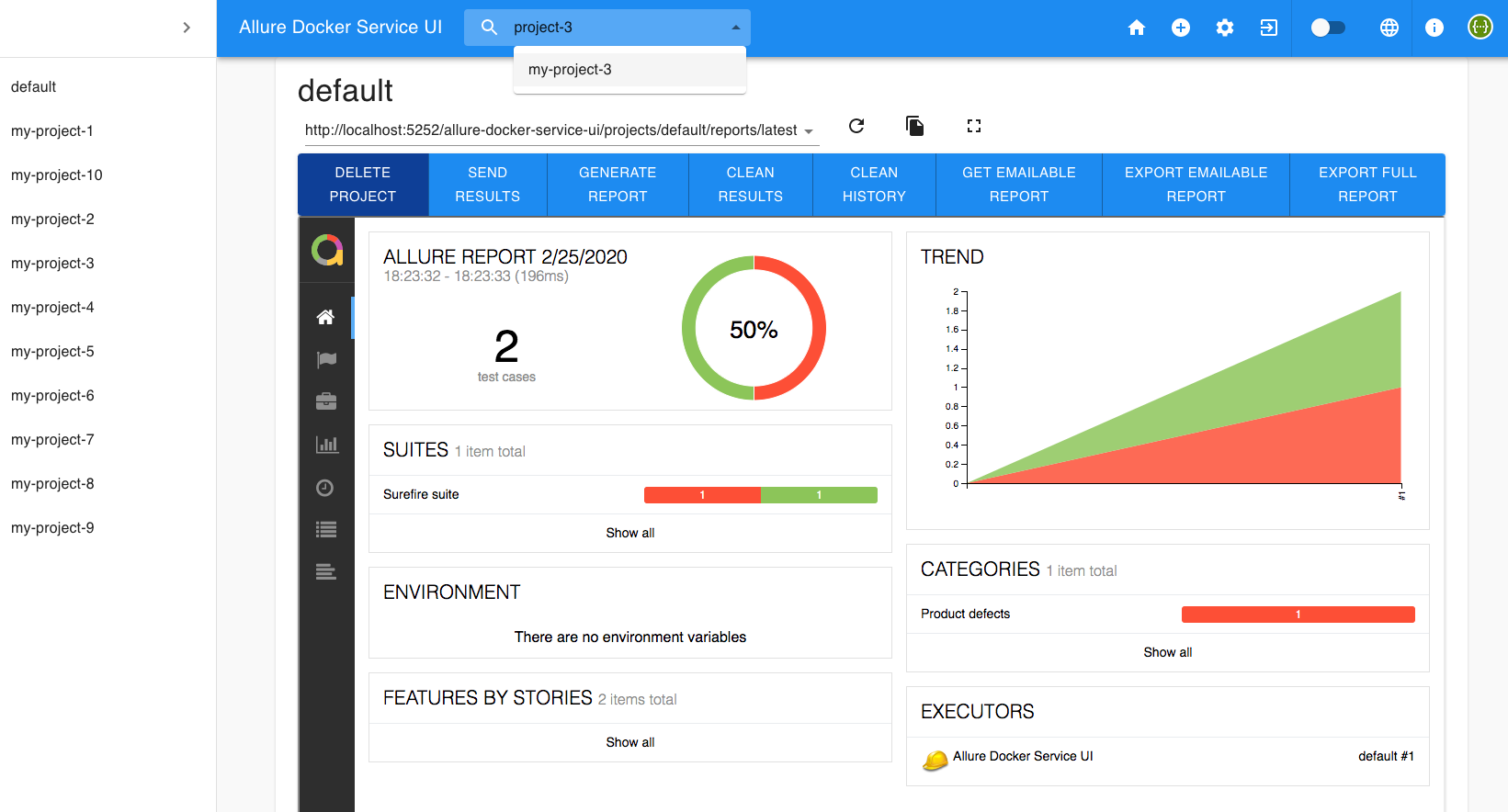This screenshot has width=1508, height=812.
Task: Open my-project-8 in sidebar
Action: (108, 484)
